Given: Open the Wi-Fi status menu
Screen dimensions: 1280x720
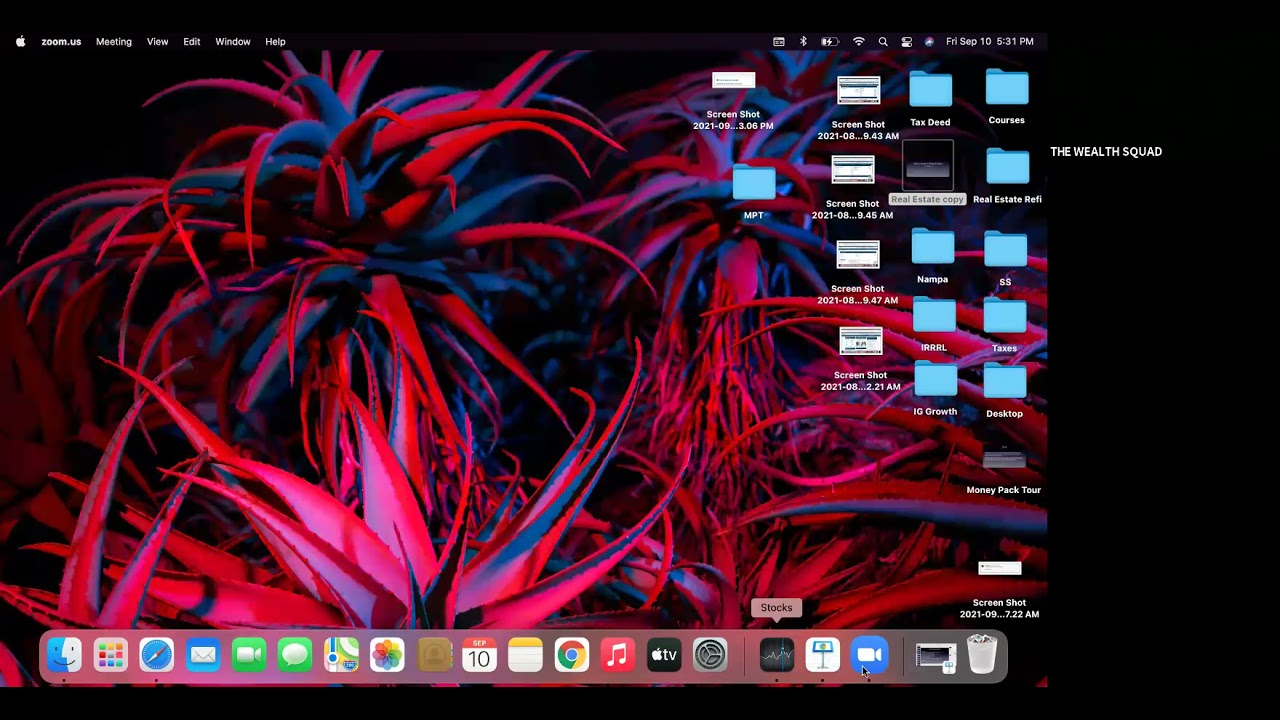Looking at the screenshot, I should [x=858, y=42].
